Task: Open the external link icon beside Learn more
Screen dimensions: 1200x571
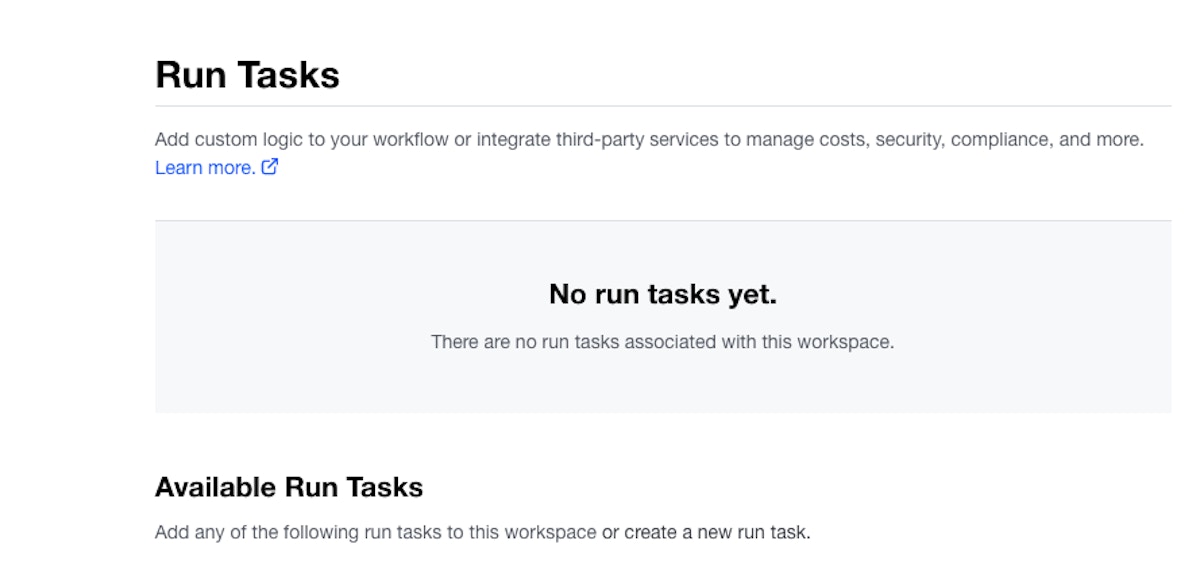Action: (x=269, y=168)
